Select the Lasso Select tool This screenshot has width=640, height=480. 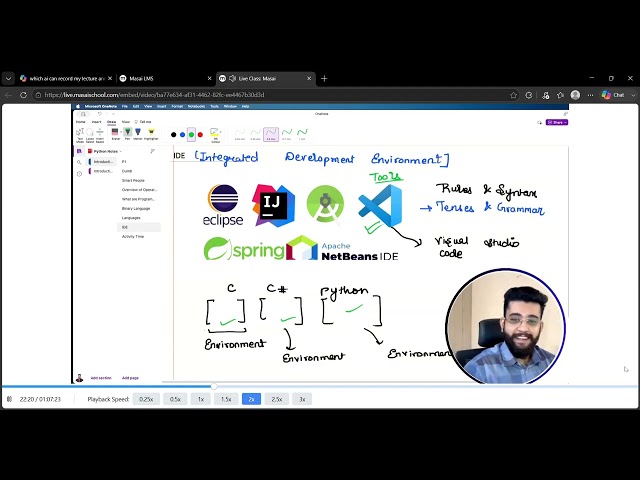pyautogui.click(x=90, y=134)
